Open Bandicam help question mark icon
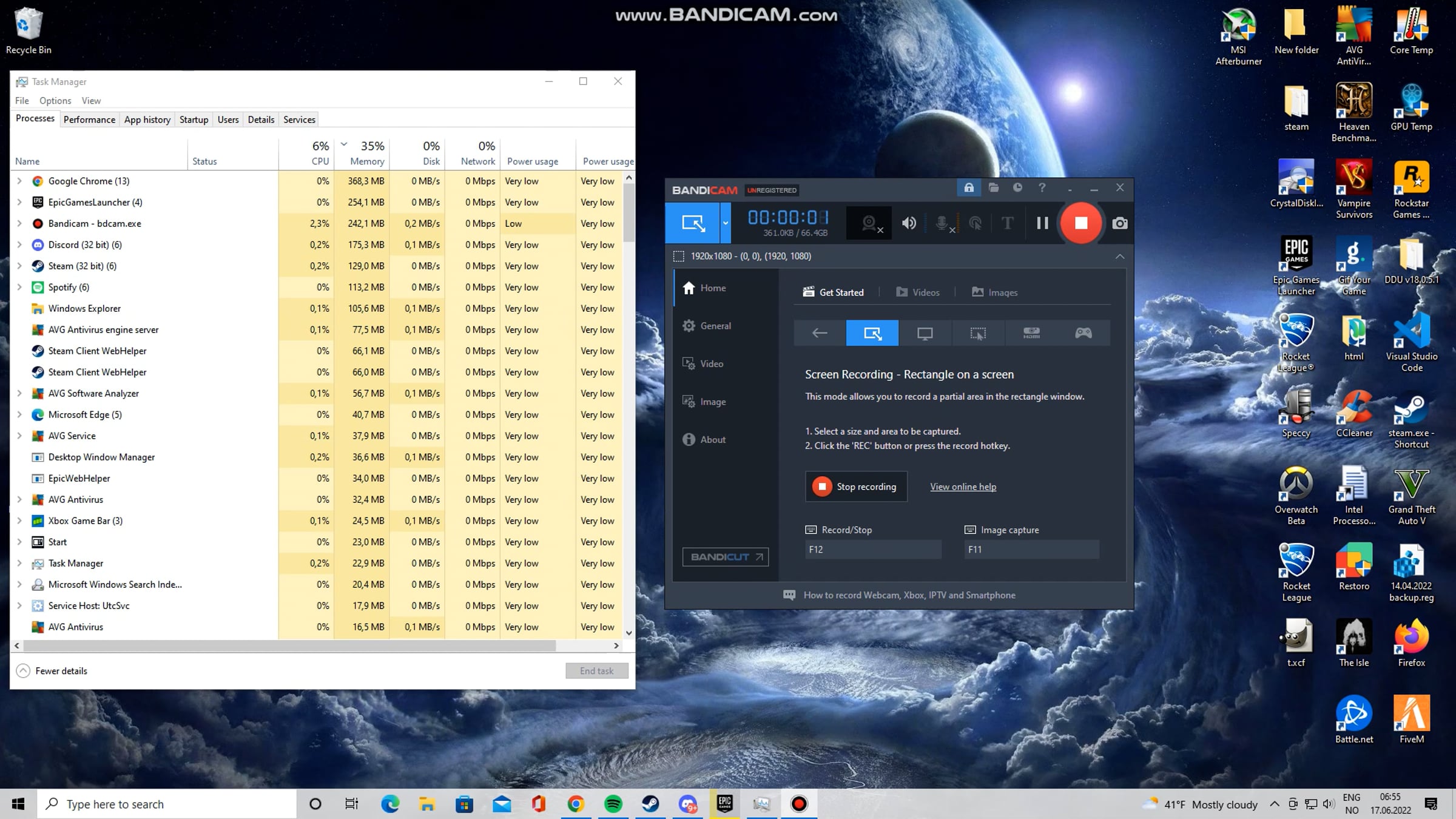 point(1042,188)
